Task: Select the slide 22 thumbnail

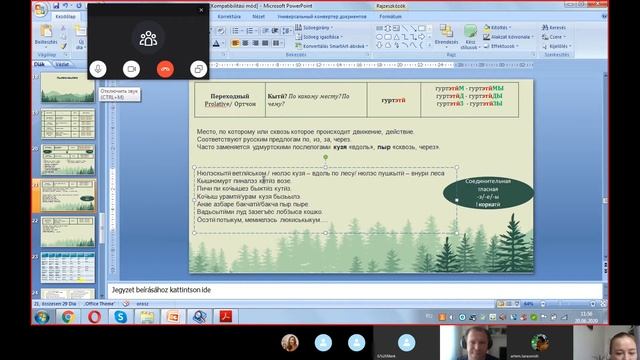Action: click(x=68, y=232)
